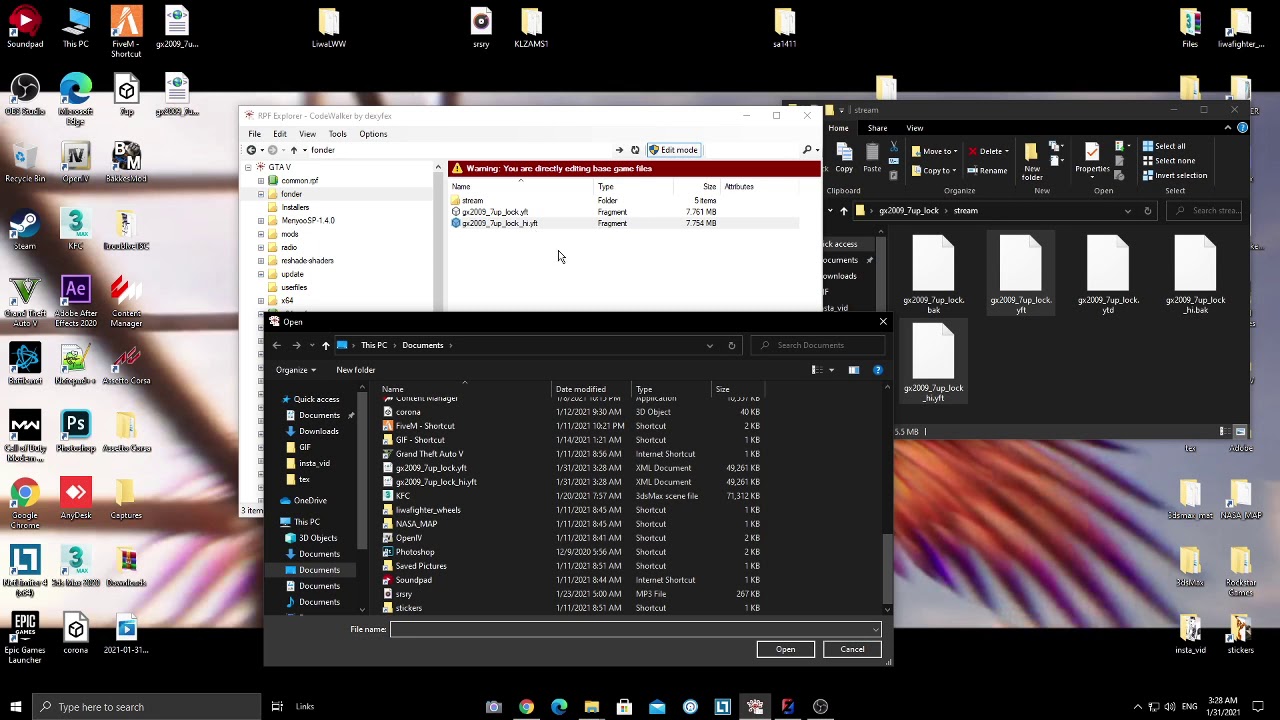Open the Photoshop desktop shortcut
The width and height of the screenshot is (1280, 720).
tap(75, 431)
